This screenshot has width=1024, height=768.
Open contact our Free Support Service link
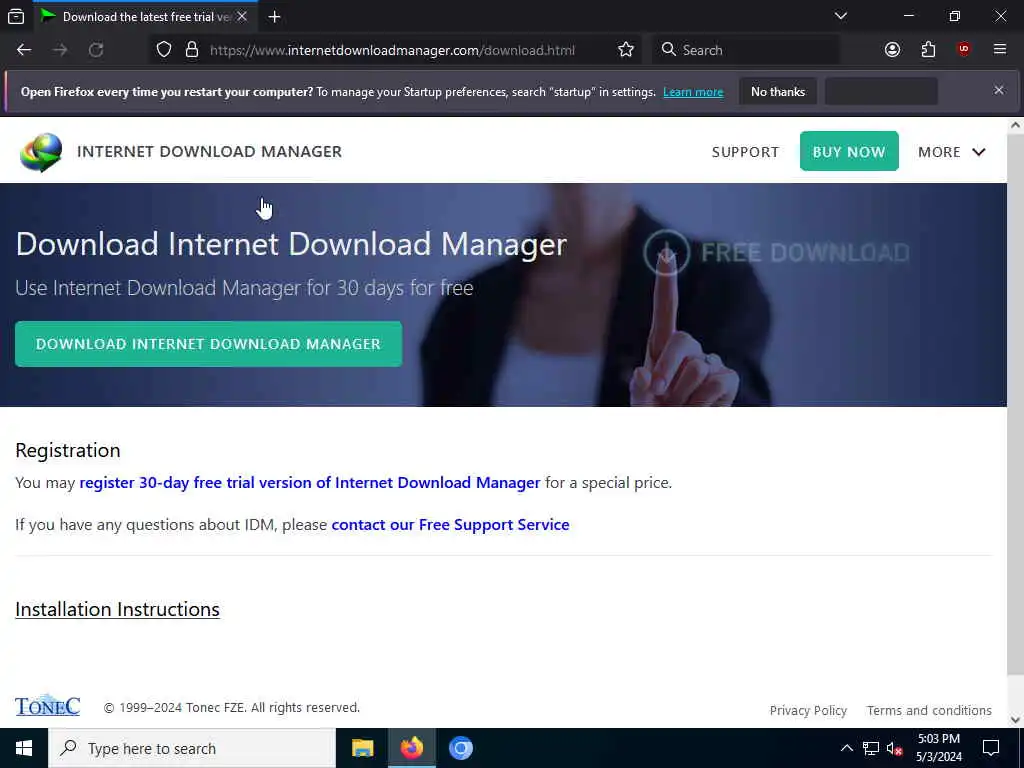tap(450, 524)
